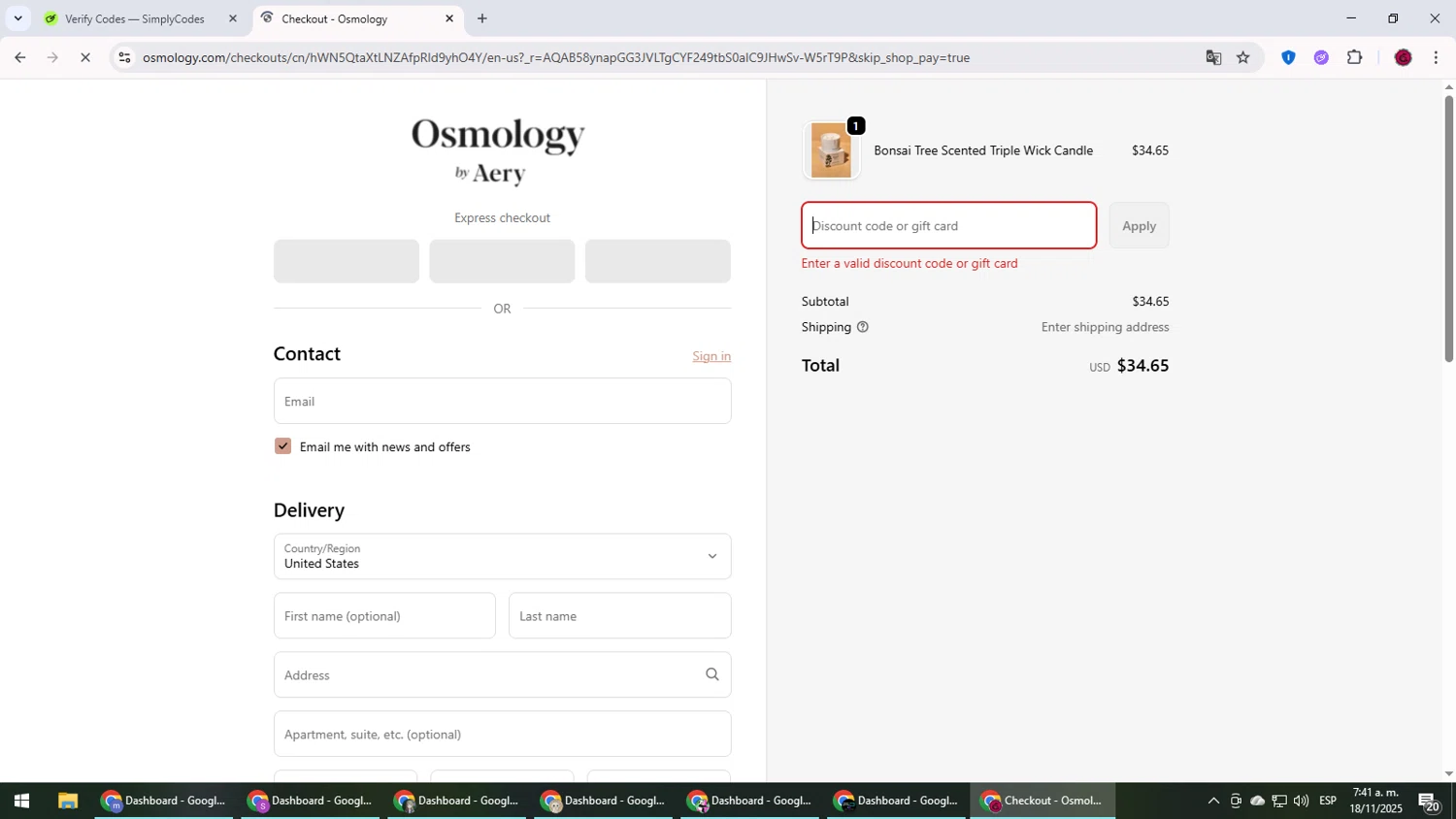
Task: Focus the Email input field
Action: 502,401
